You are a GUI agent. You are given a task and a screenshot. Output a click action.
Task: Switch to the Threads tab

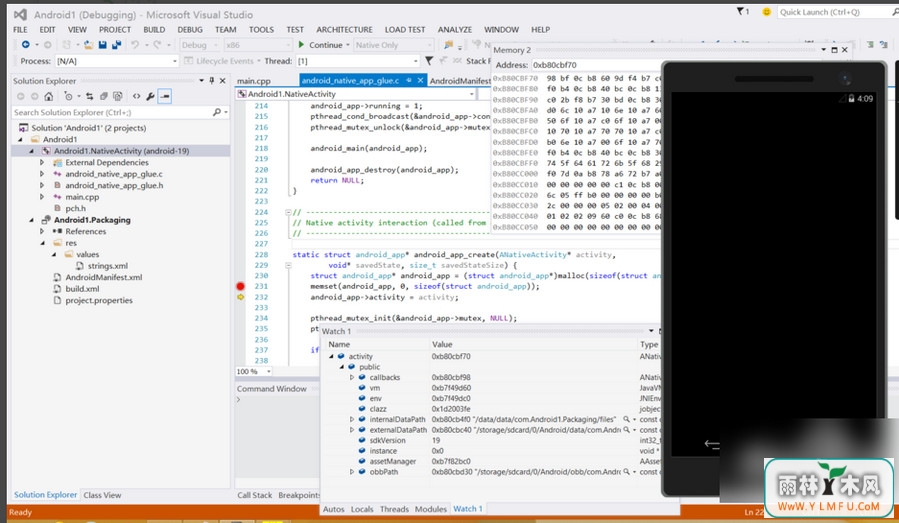click(x=394, y=509)
